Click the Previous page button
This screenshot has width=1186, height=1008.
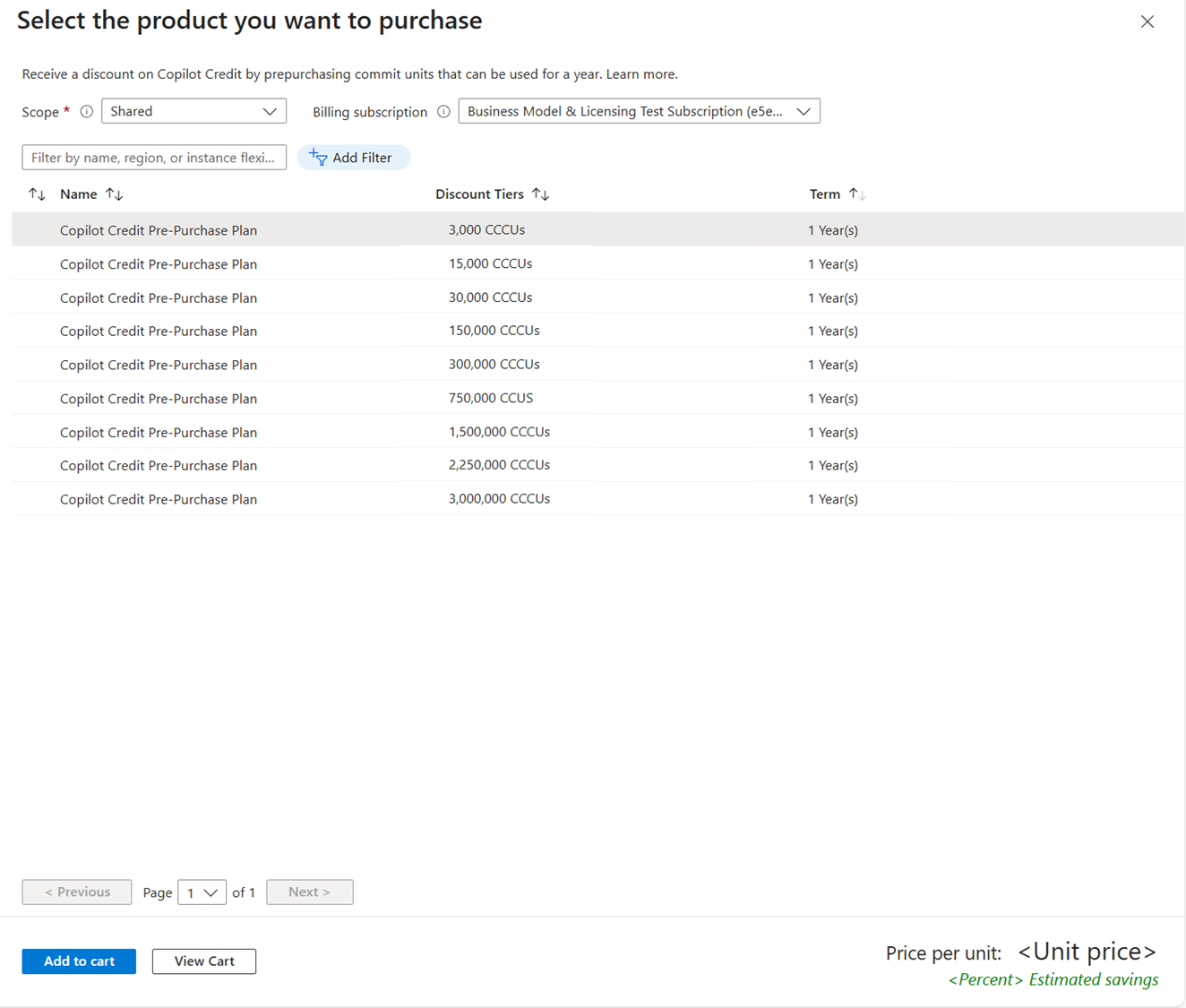click(x=77, y=892)
